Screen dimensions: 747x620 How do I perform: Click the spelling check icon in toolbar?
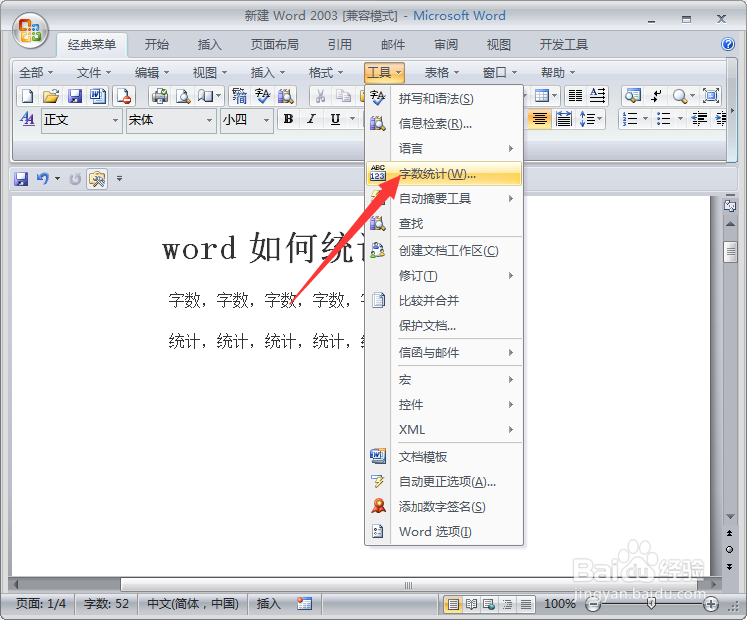[x=262, y=96]
